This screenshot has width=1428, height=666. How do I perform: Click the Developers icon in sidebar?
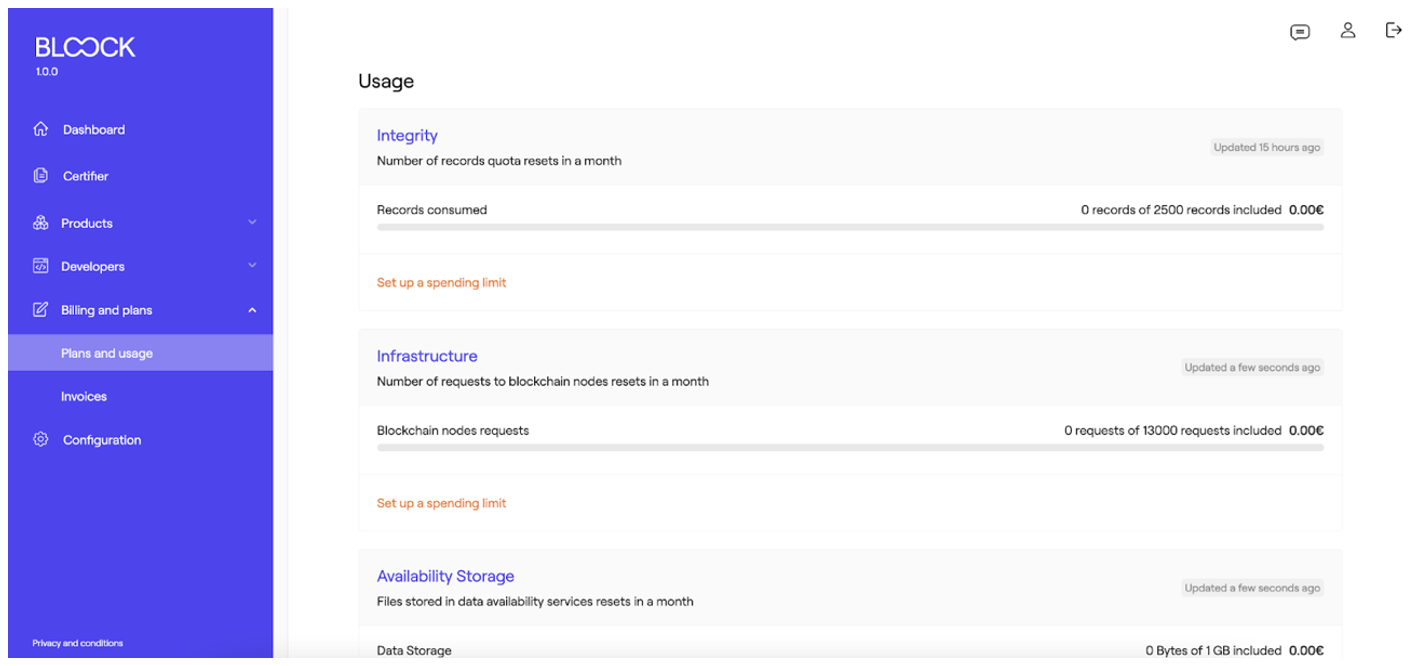[40, 266]
